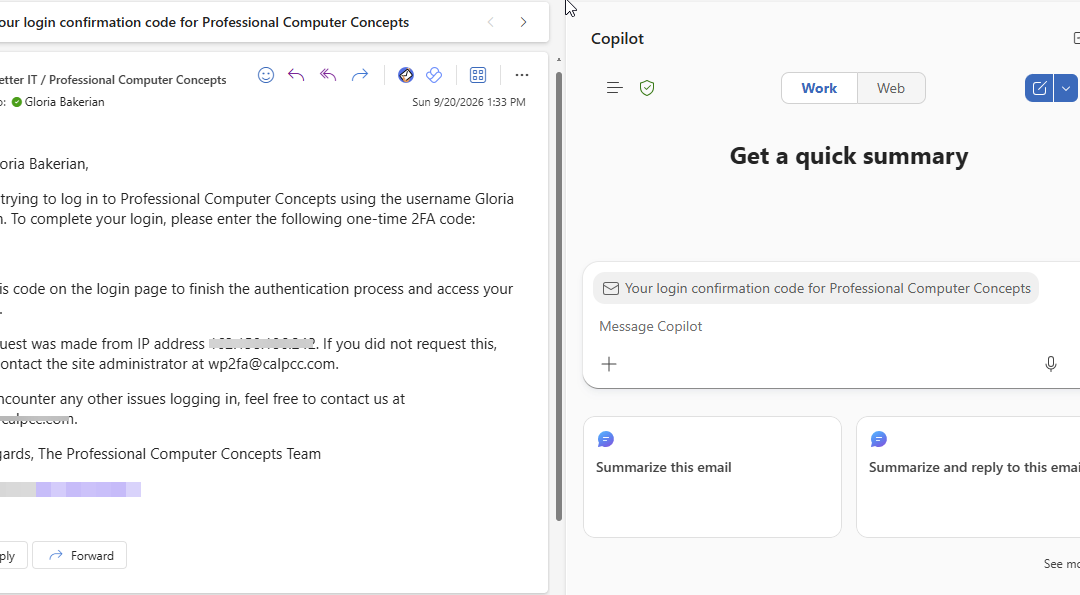The width and height of the screenshot is (1080, 595).
Task: Open the apps grid icon
Action: click(478, 75)
